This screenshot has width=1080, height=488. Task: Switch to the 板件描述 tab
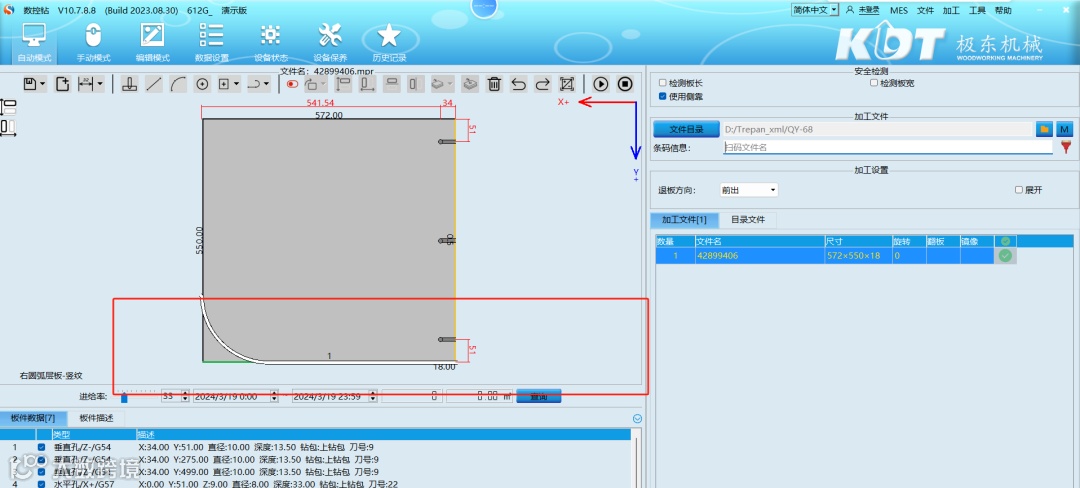pyautogui.click(x=96, y=418)
